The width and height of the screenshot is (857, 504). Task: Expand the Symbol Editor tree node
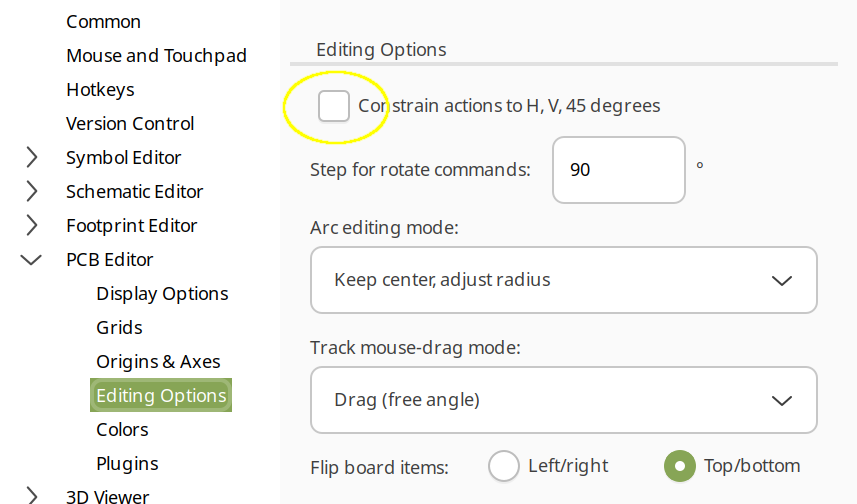pyautogui.click(x=32, y=157)
